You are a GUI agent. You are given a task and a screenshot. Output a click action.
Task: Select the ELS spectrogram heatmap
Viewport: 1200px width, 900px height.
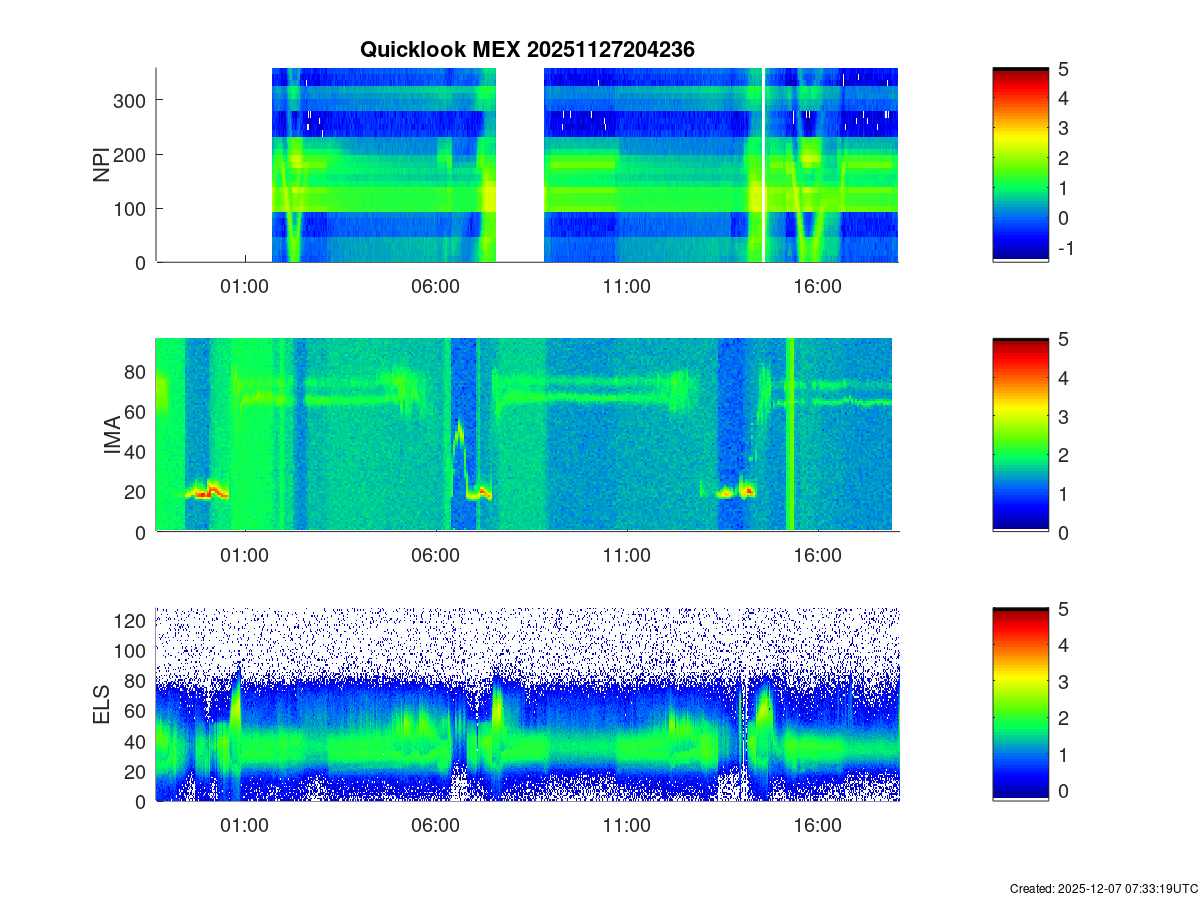(x=527, y=704)
